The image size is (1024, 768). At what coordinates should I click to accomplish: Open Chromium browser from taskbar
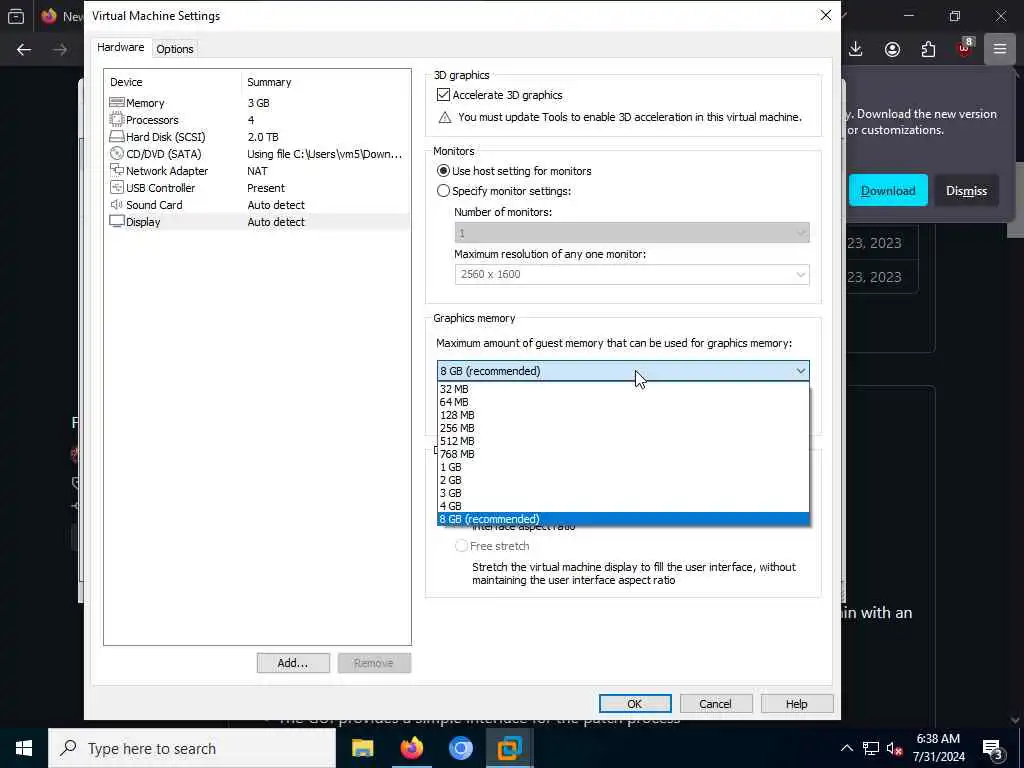point(460,748)
